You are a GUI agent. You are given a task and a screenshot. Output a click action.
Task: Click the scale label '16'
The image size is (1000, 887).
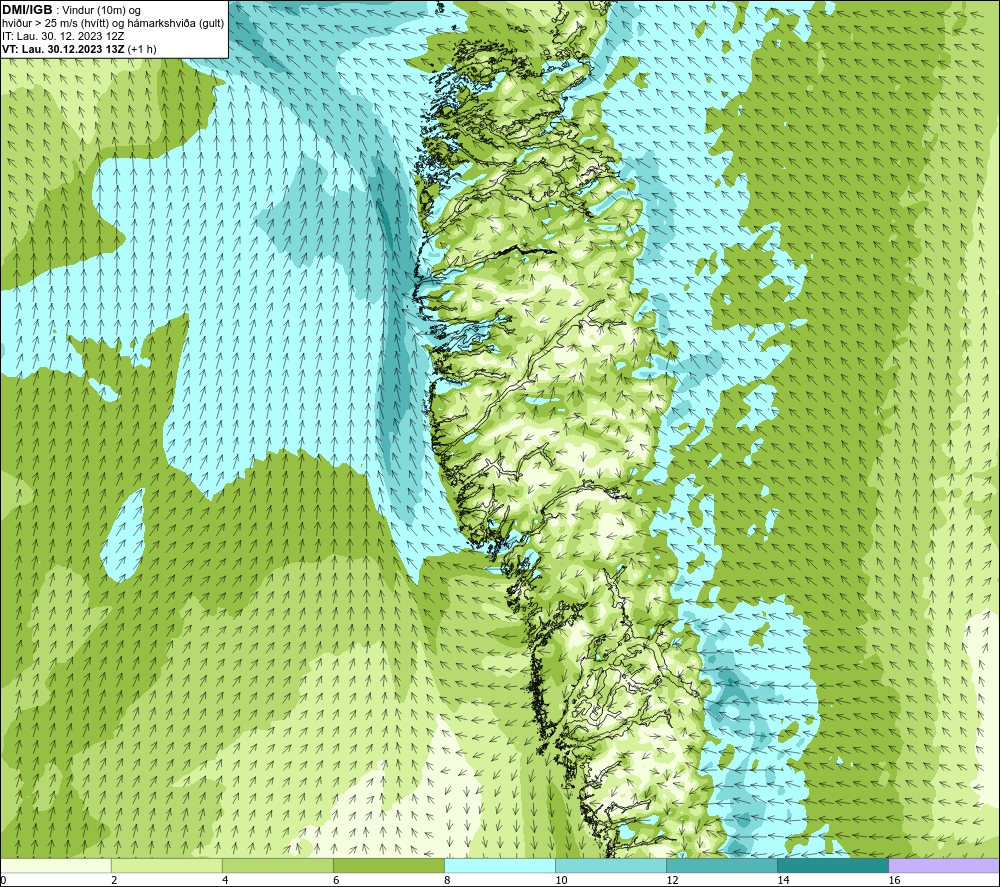point(894,880)
